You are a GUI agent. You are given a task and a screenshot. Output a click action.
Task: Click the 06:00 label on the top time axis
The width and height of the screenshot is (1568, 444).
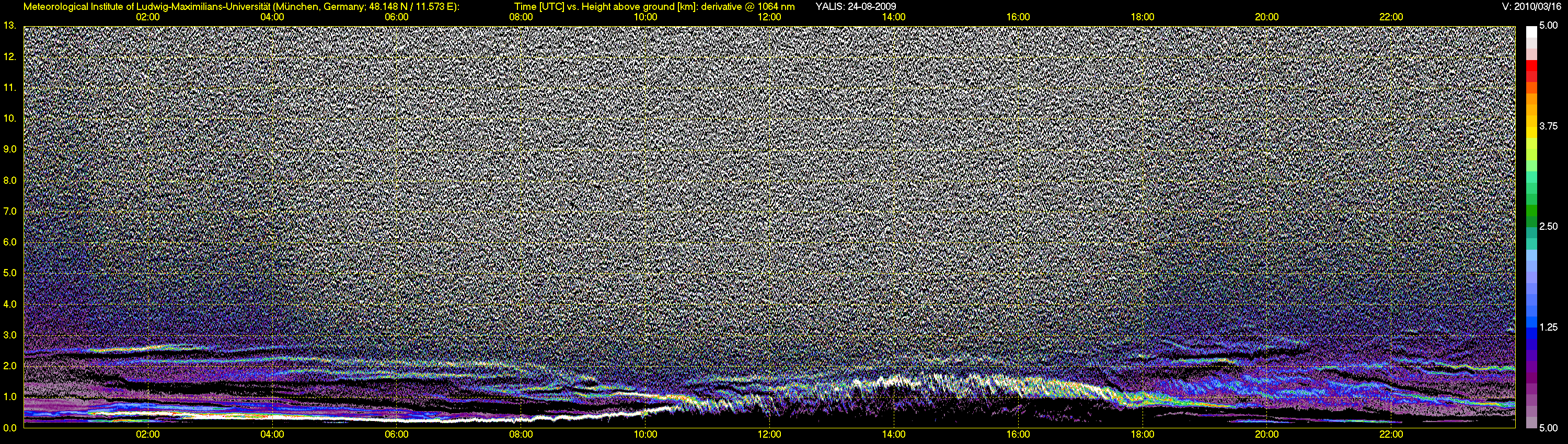396,17
